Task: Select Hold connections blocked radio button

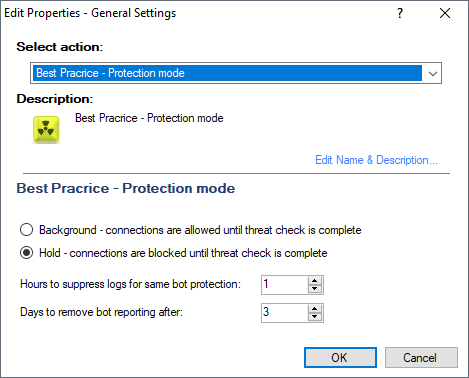Action: tap(26, 253)
